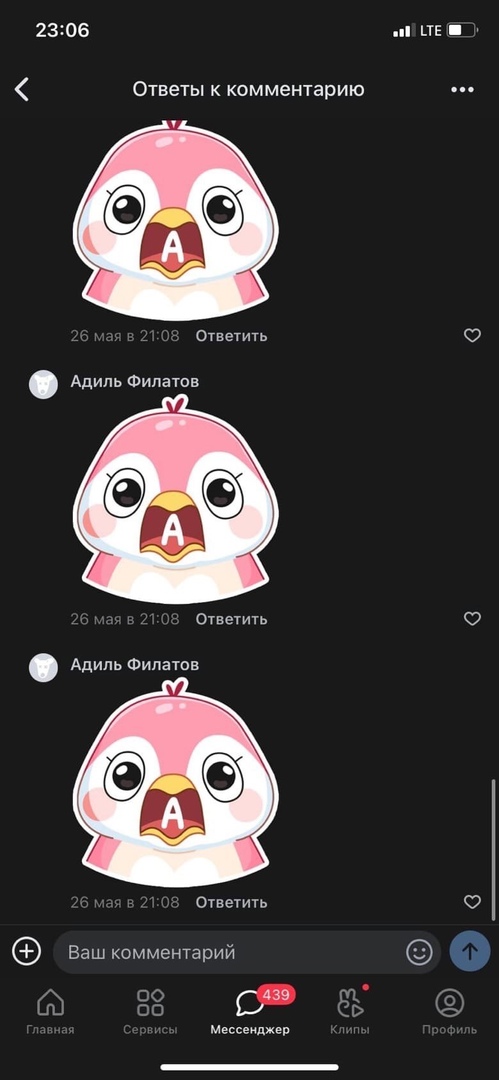Open the emoji smiley picker

point(419,952)
